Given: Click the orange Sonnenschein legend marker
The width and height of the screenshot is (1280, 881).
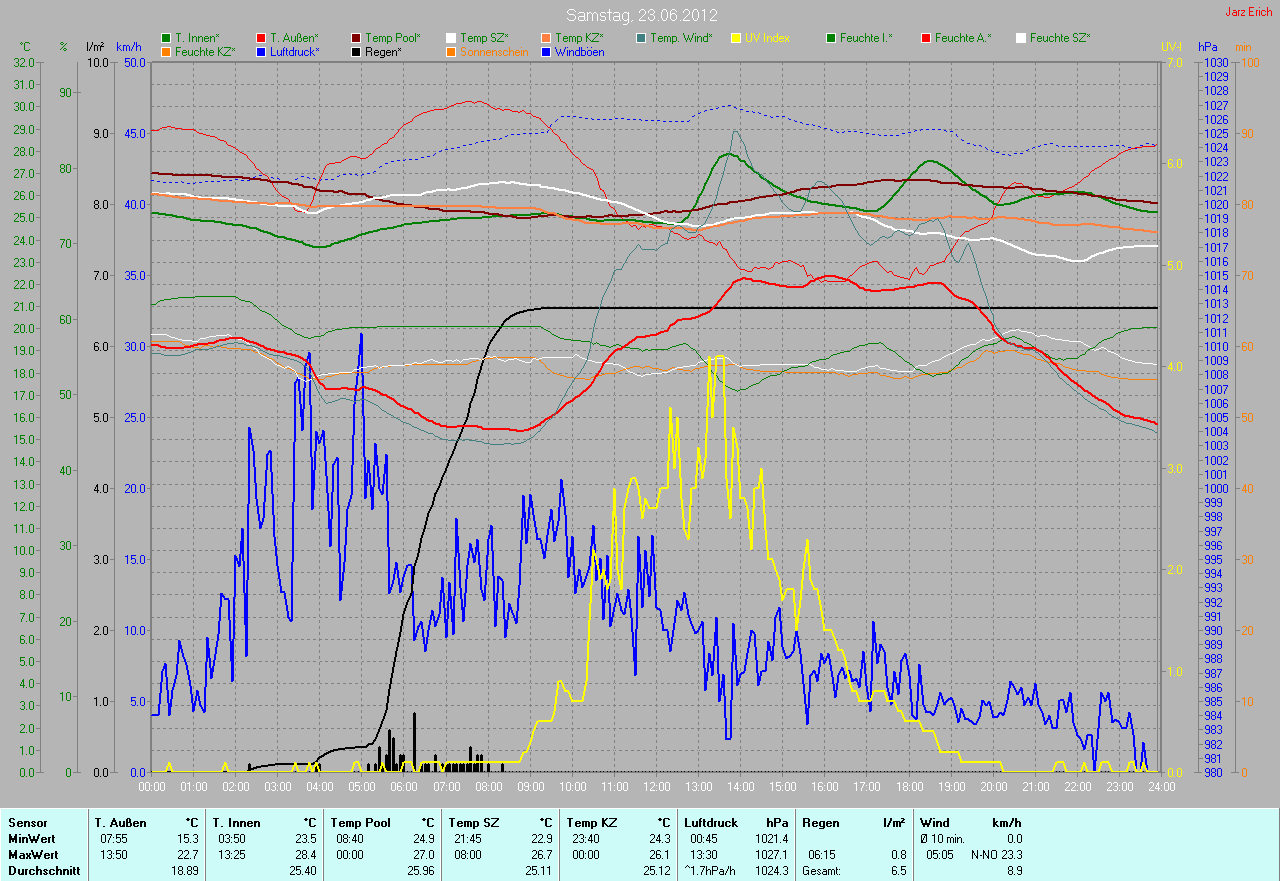Looking at the screenshot, I should [x=451, y=51].
